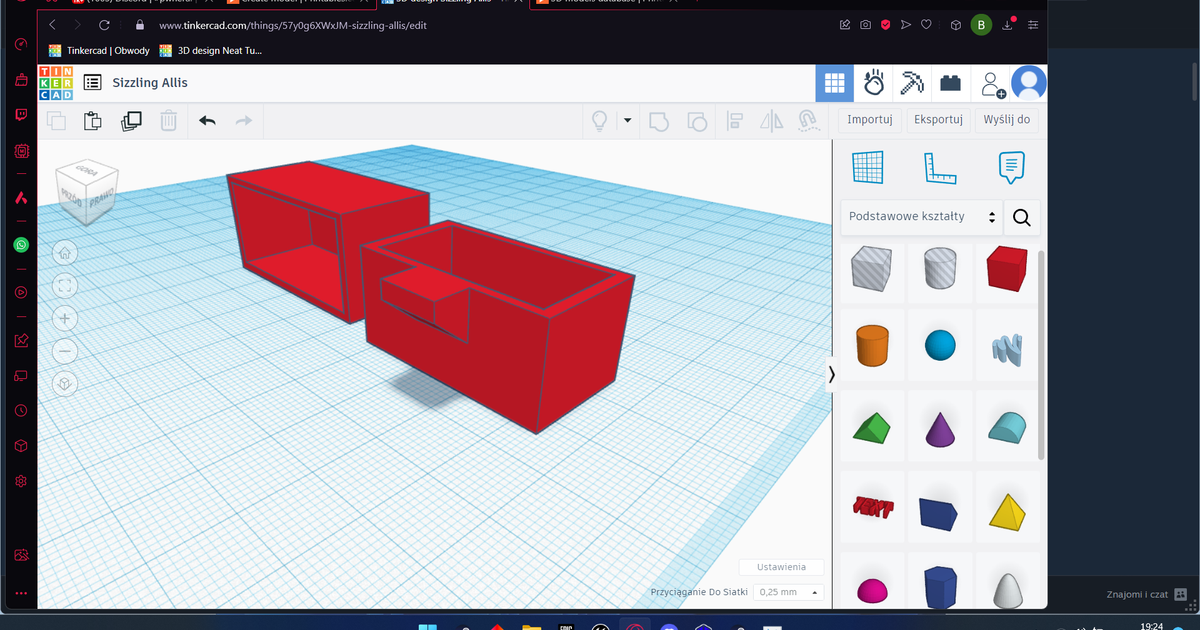Duplicate the selected shape
Viewport: 1200px width, 630px height.
click(x=130, y=119)
